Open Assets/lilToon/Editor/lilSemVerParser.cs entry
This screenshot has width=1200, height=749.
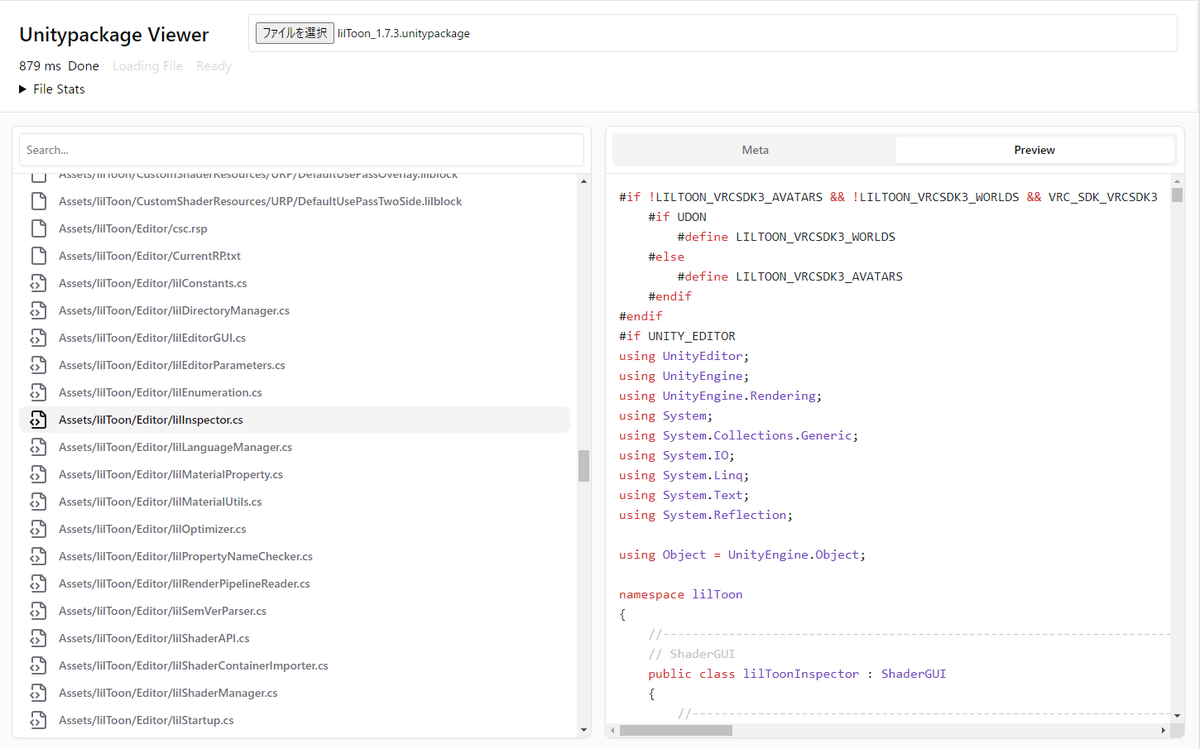[x=294, y=611]
